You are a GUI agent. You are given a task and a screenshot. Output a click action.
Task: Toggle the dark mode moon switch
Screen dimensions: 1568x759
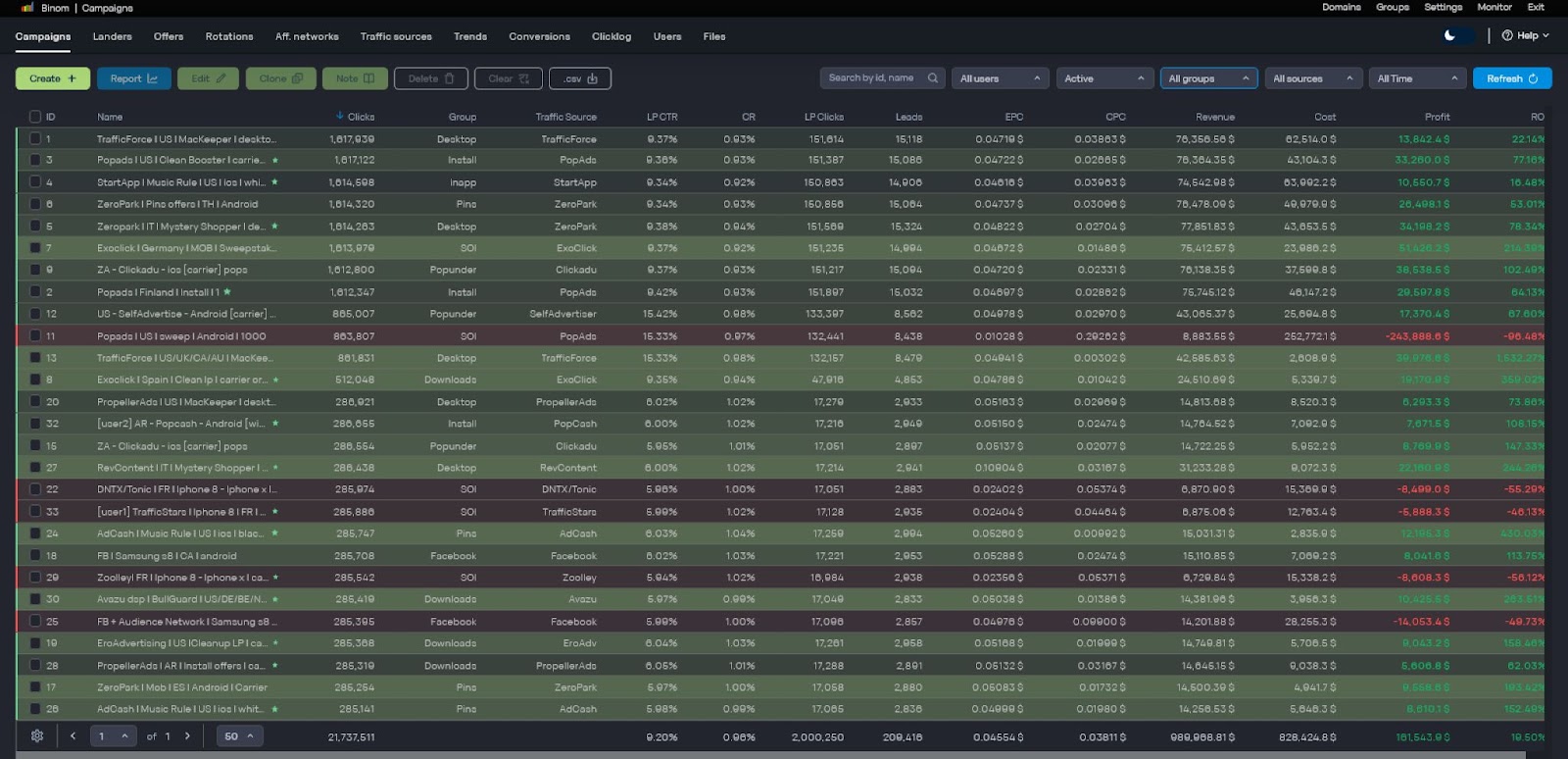1457,36
